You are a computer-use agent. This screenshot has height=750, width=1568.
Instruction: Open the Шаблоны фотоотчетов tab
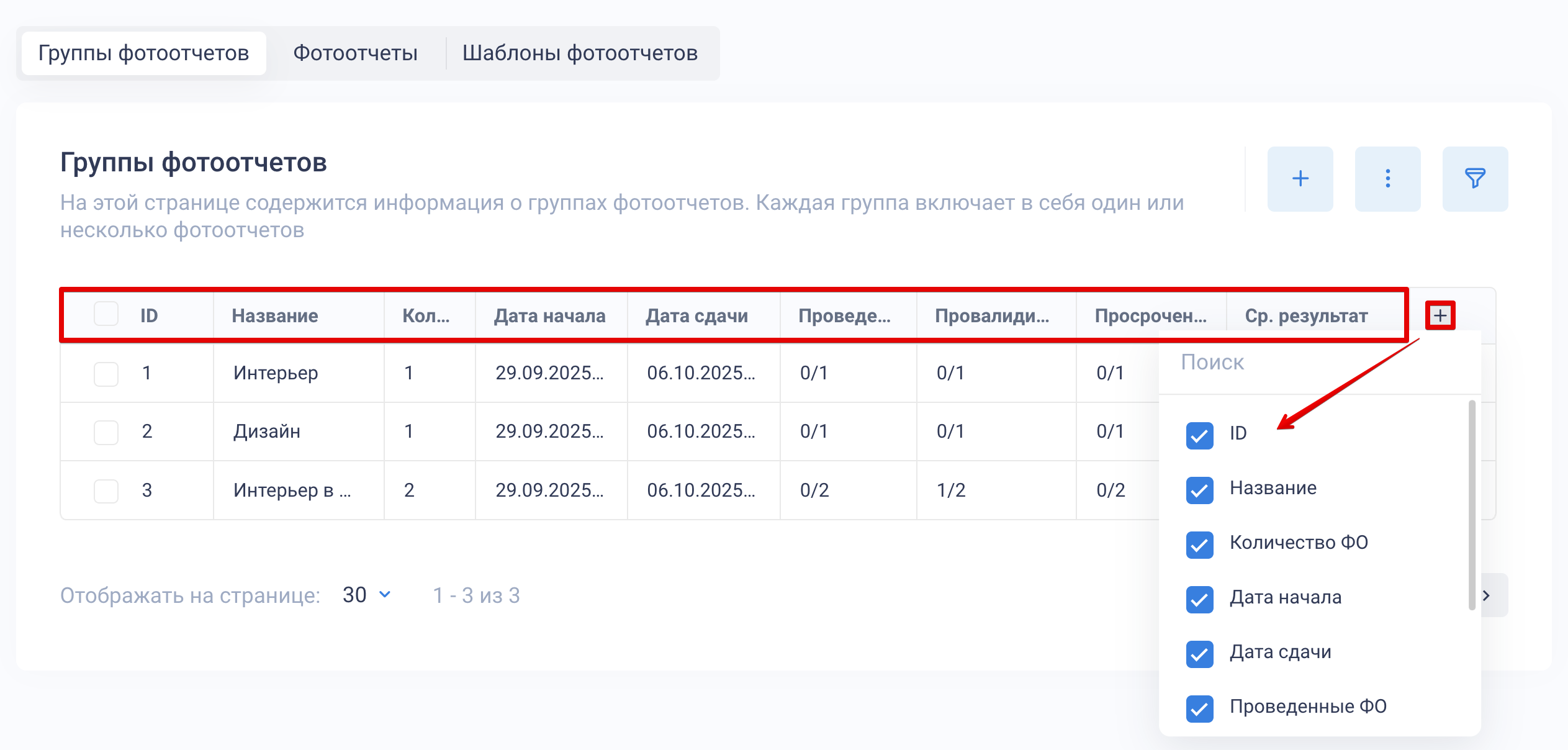(x=580, y=53)
